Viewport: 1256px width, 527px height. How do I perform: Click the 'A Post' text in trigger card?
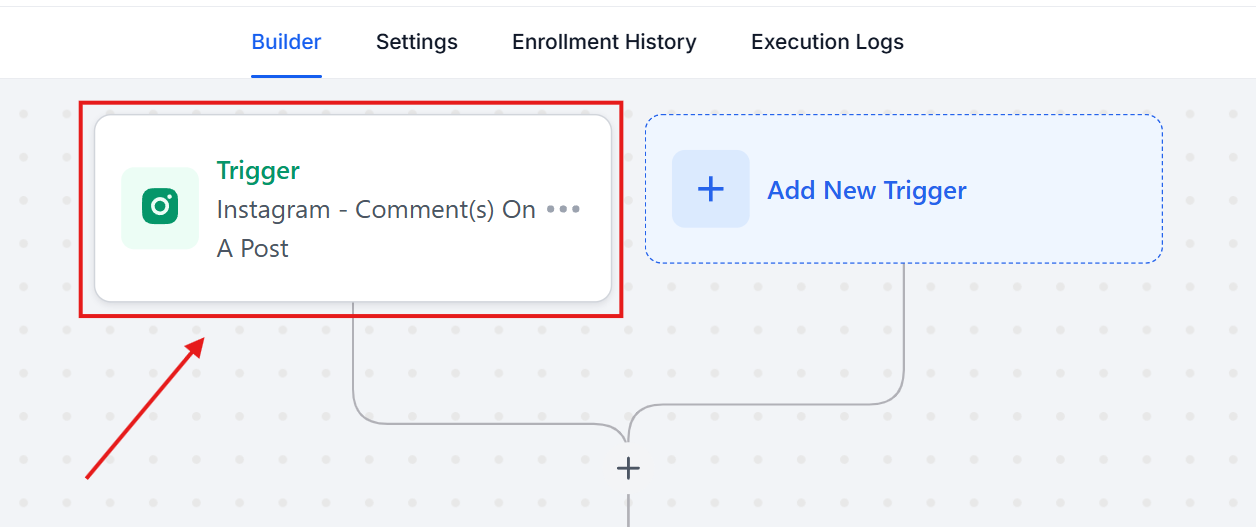point(253,248)
